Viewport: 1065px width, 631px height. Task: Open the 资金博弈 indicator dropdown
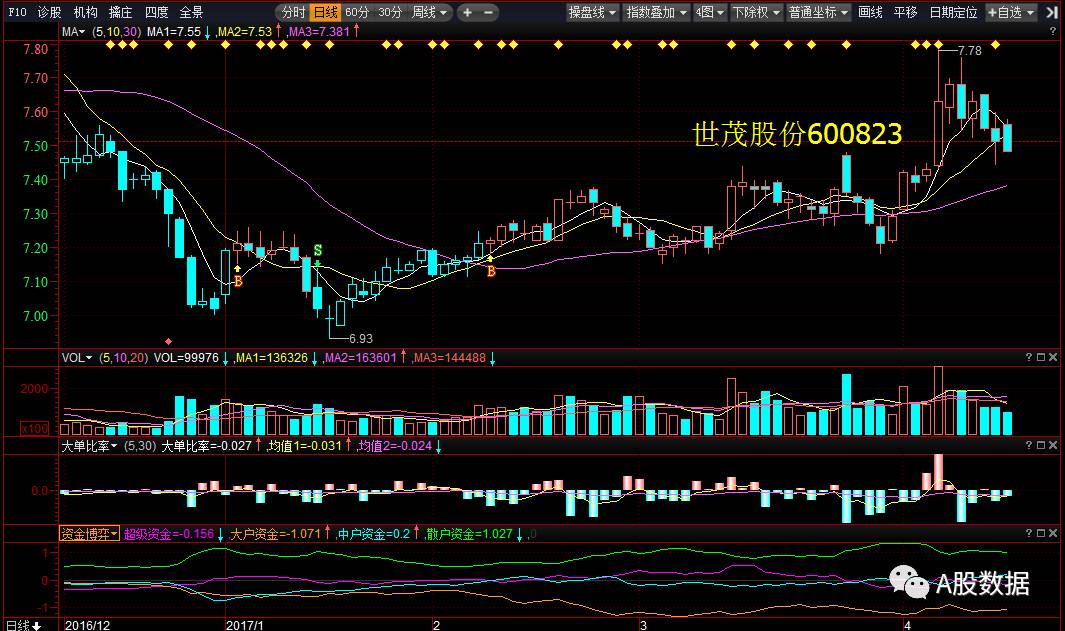(x=89, y=534)
